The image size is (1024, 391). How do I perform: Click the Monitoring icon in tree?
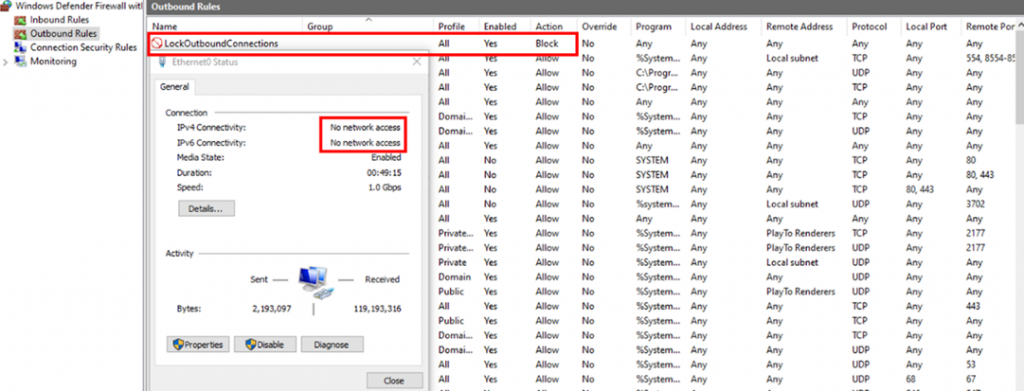[x=20, y=61]
